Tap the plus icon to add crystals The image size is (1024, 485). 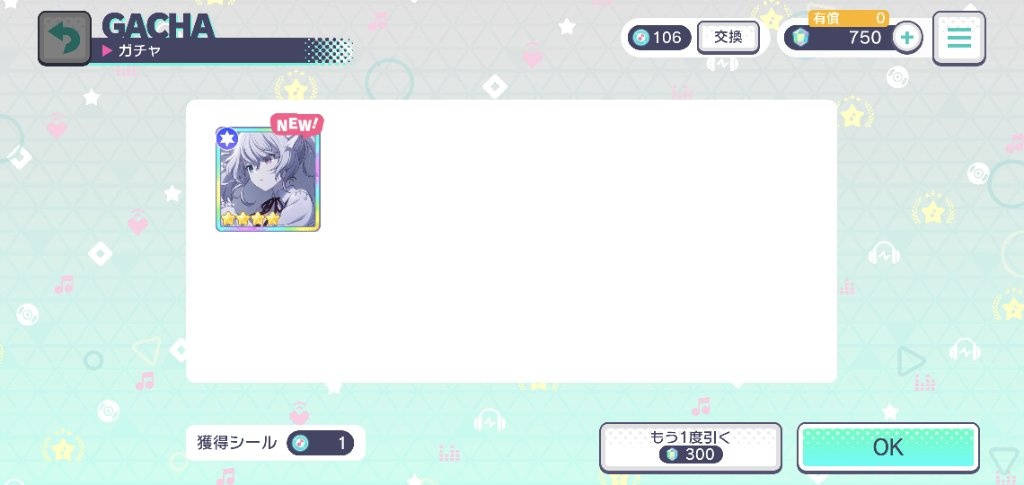tap(907, 38)
